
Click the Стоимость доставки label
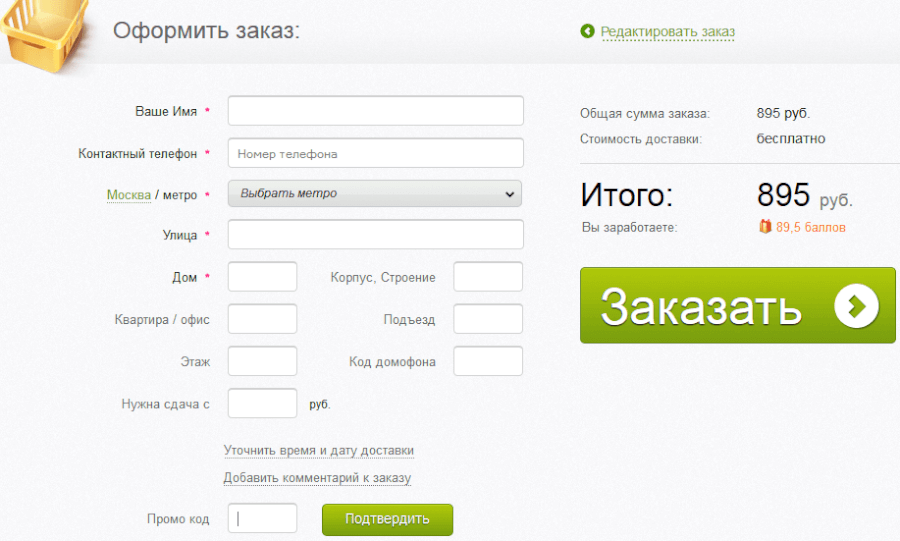641,139
